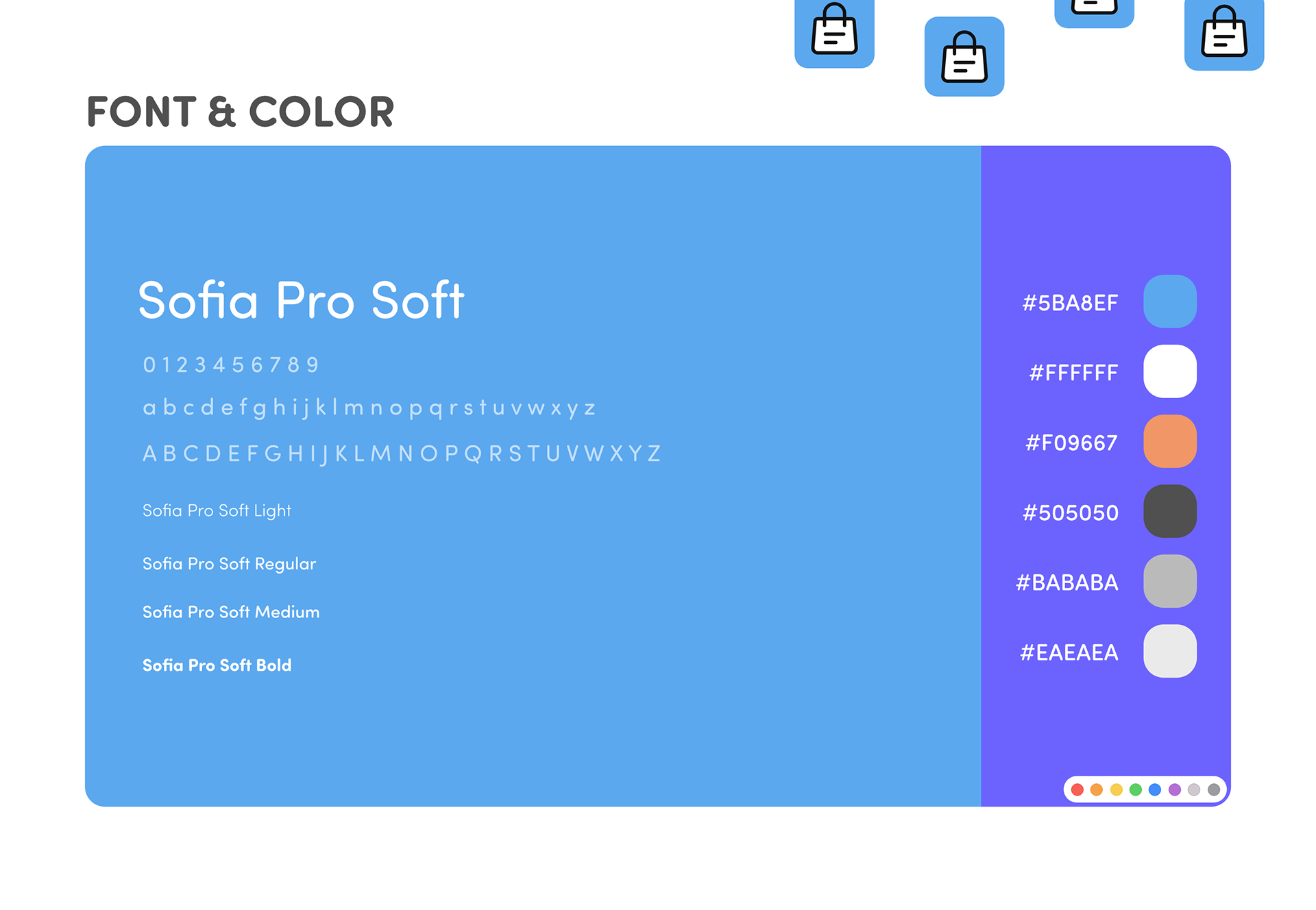1316x910 pixels.
Task: Pick the white #FFFFFF color swatch
Action: click(1170, 371)
